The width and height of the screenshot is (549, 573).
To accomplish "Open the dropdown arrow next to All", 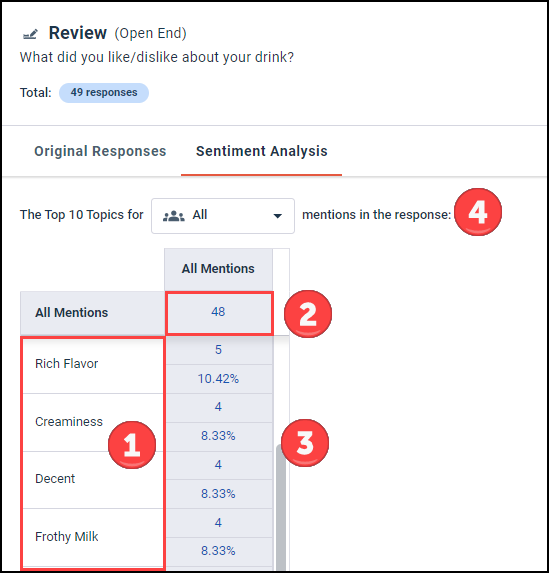I will pos(278,216).
